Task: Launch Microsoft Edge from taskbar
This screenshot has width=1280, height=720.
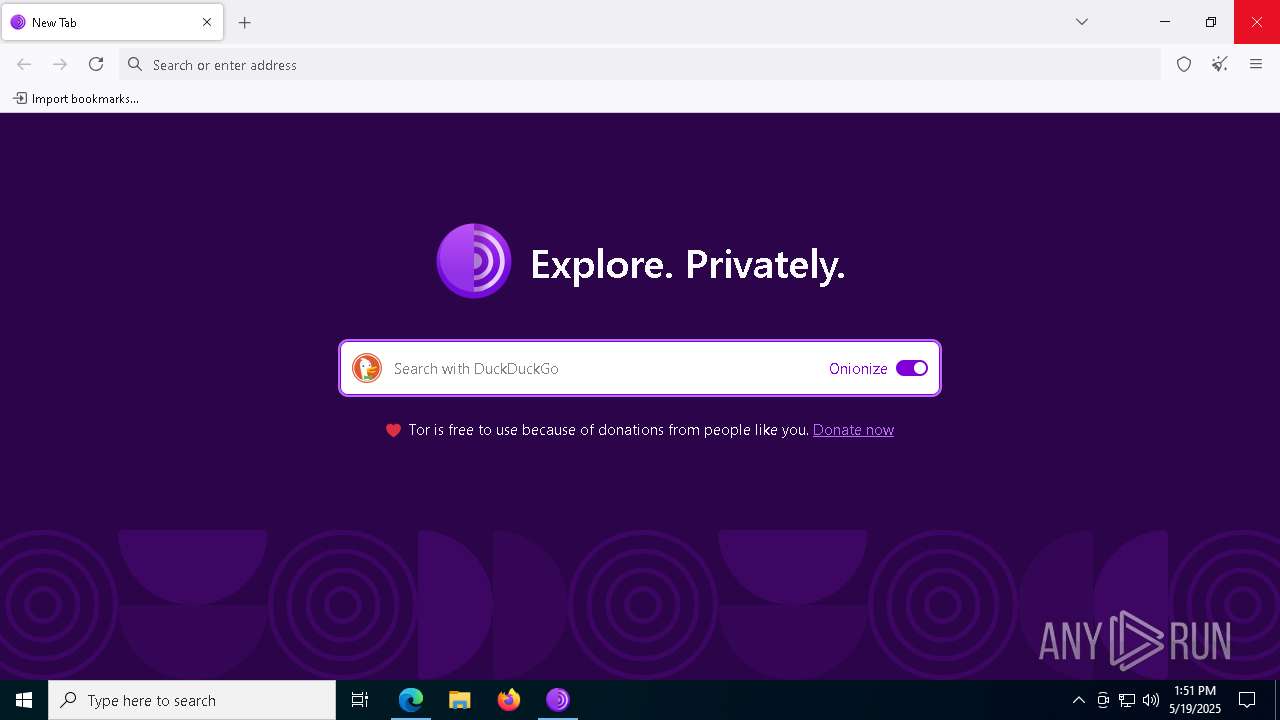Action: tap(411, 700)
